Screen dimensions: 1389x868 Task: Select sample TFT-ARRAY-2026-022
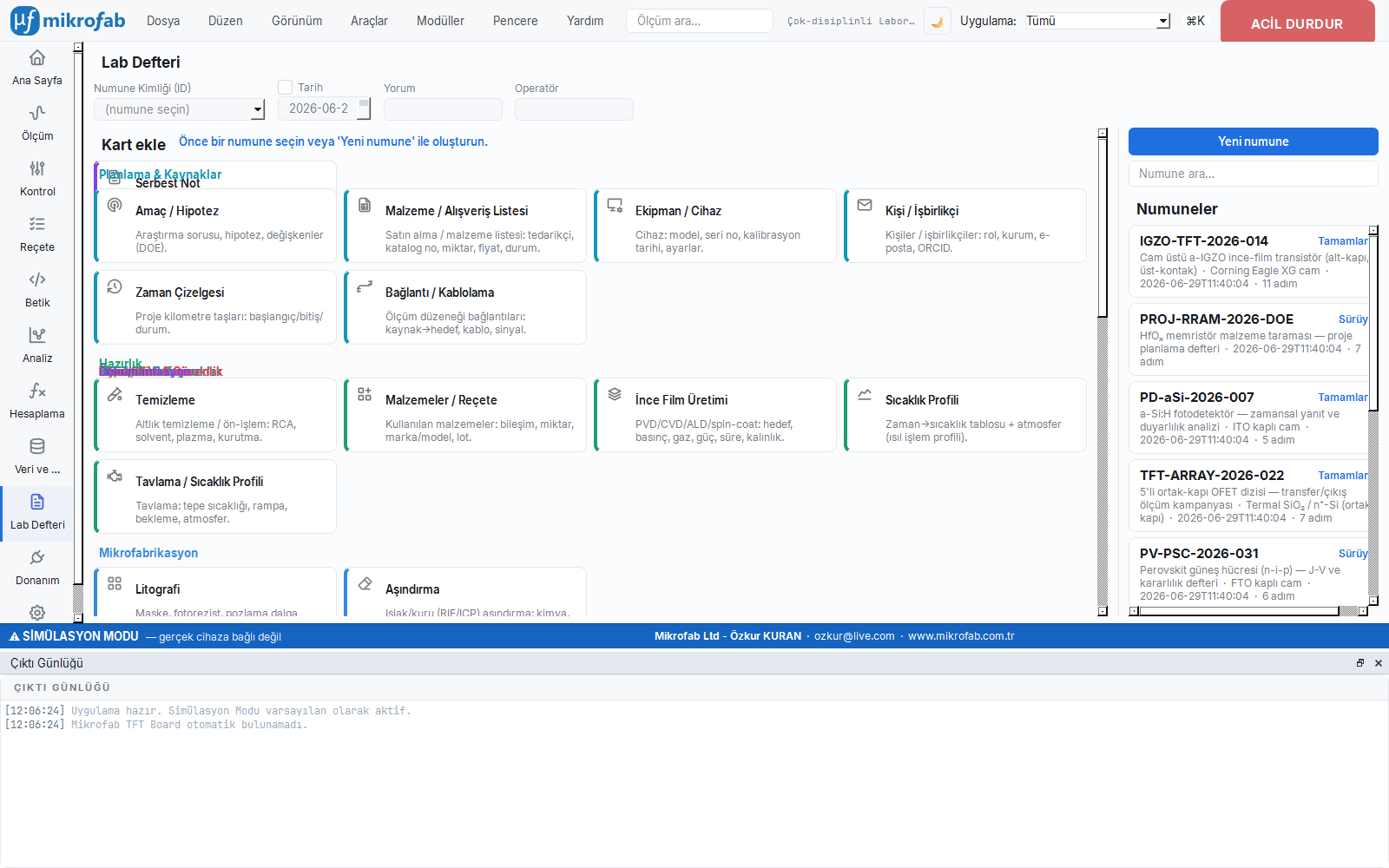[1248, 496]
